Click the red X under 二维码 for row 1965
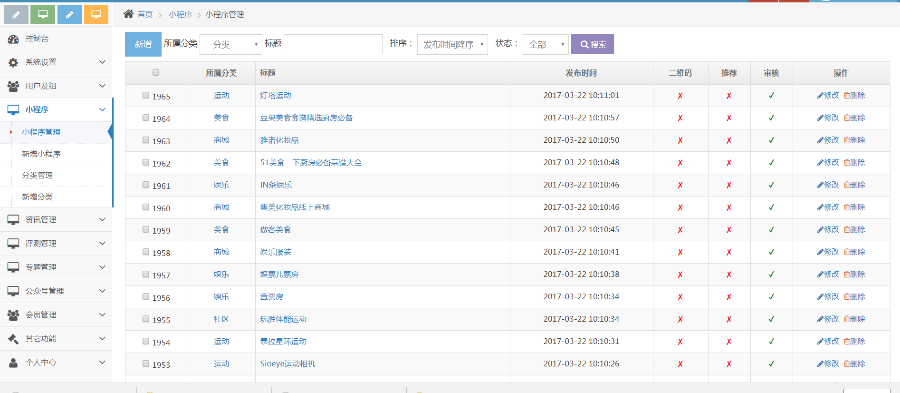This screenshot has height=393, width=900. [x=680, y=96]
